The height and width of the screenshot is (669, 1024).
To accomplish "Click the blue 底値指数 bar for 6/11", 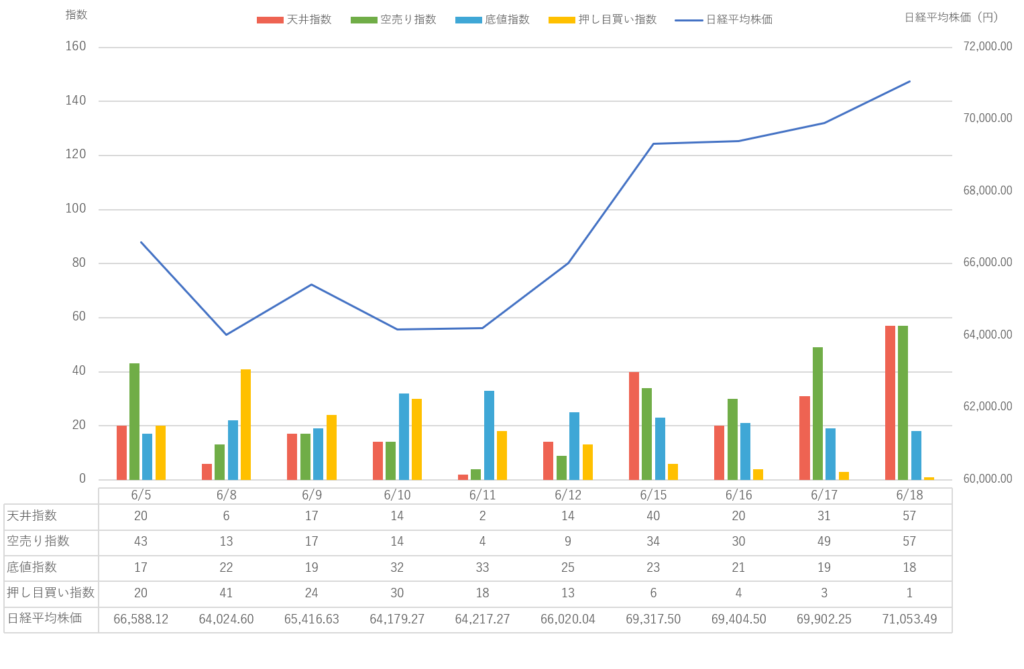I will [489, 436].
